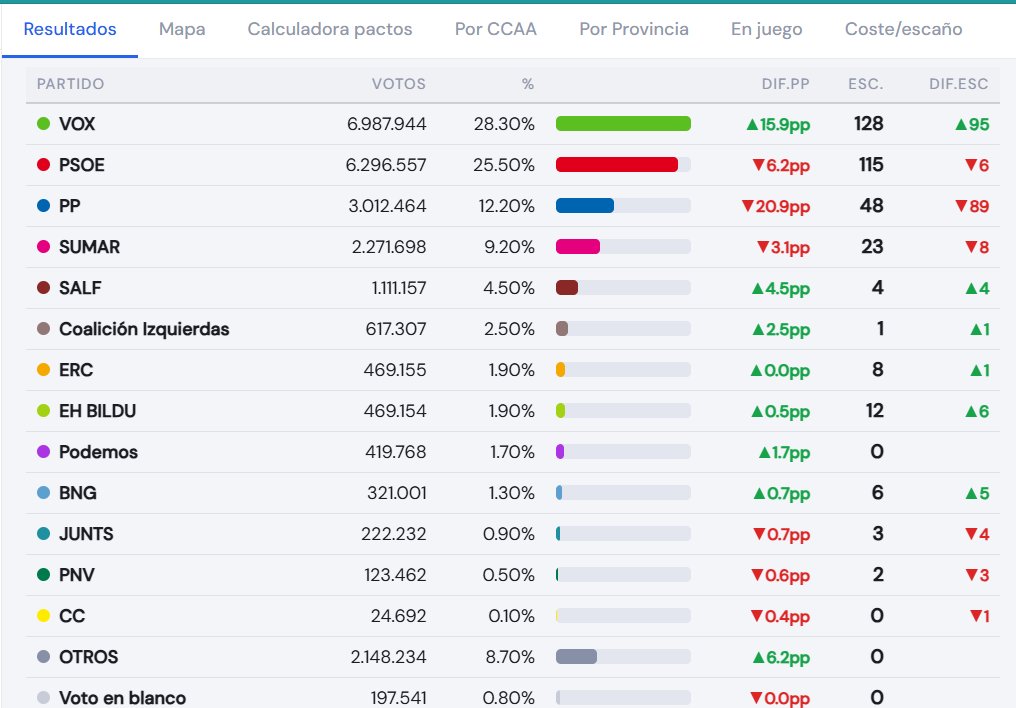Click the 0.10% value for CC
The image size is (1016, 708).
[x=511, y=616]
